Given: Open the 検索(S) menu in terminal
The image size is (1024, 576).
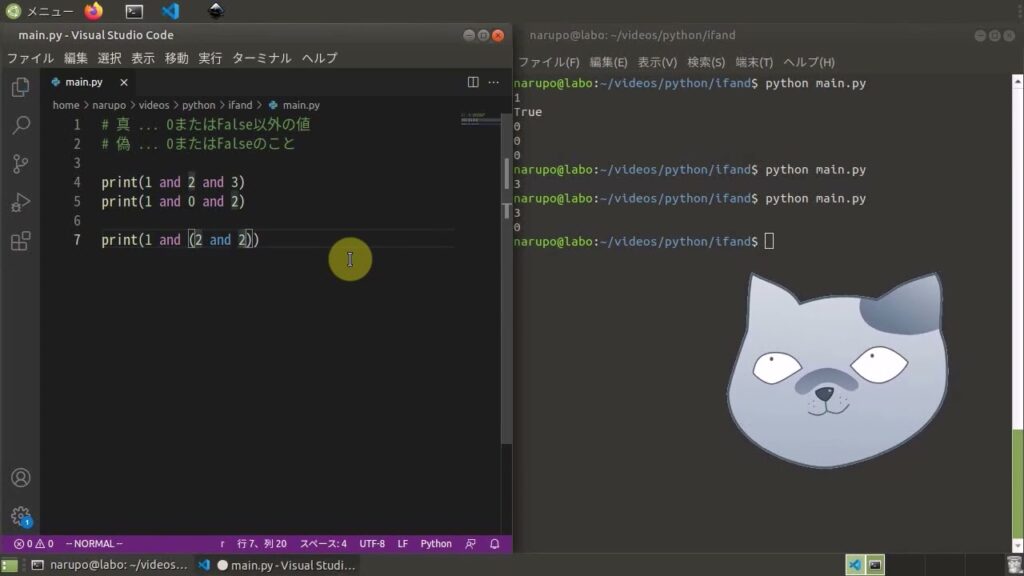Looking at the screenshot, I should pos(706,62).
